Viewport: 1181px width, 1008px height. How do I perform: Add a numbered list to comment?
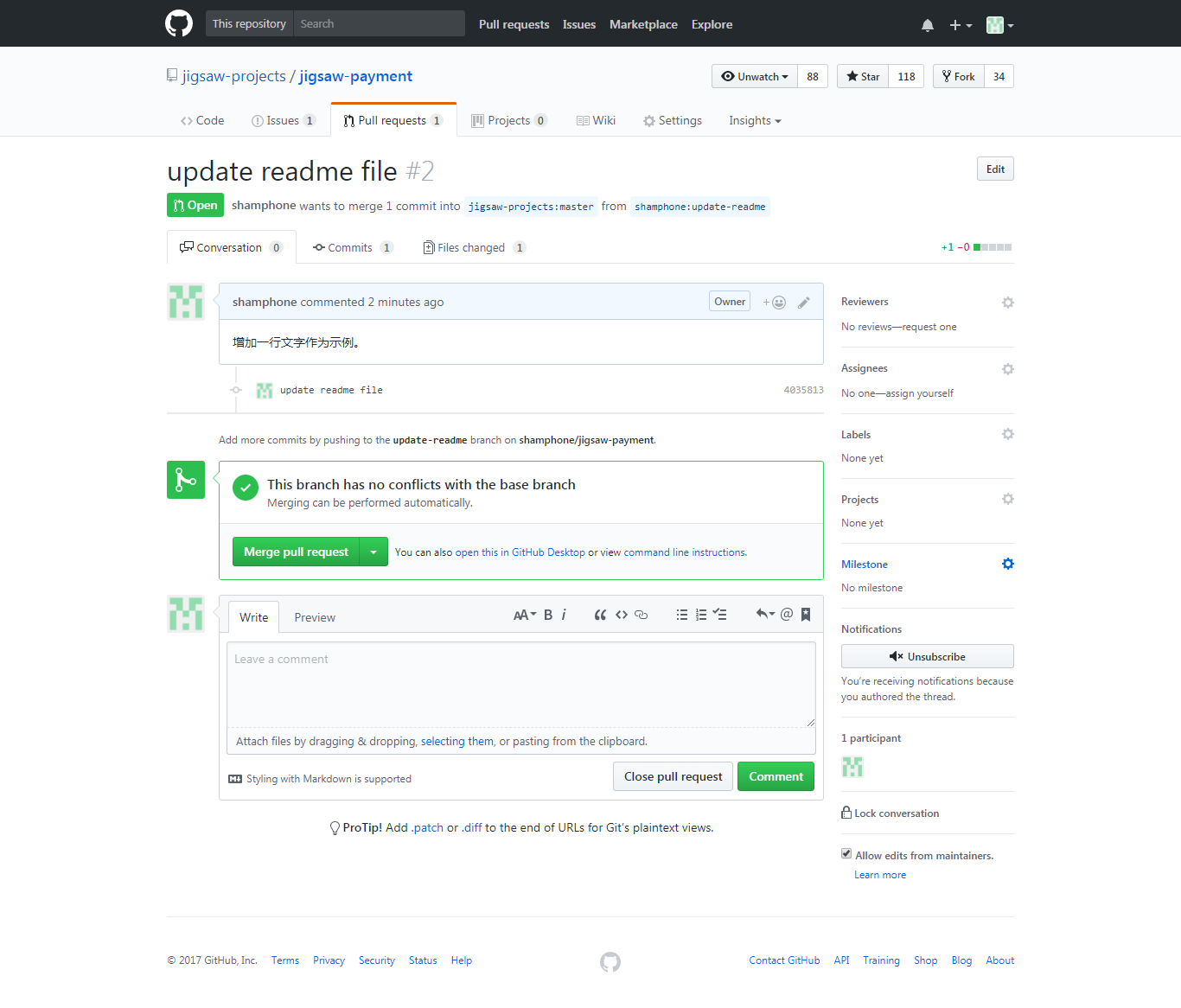tap(701, 615)
